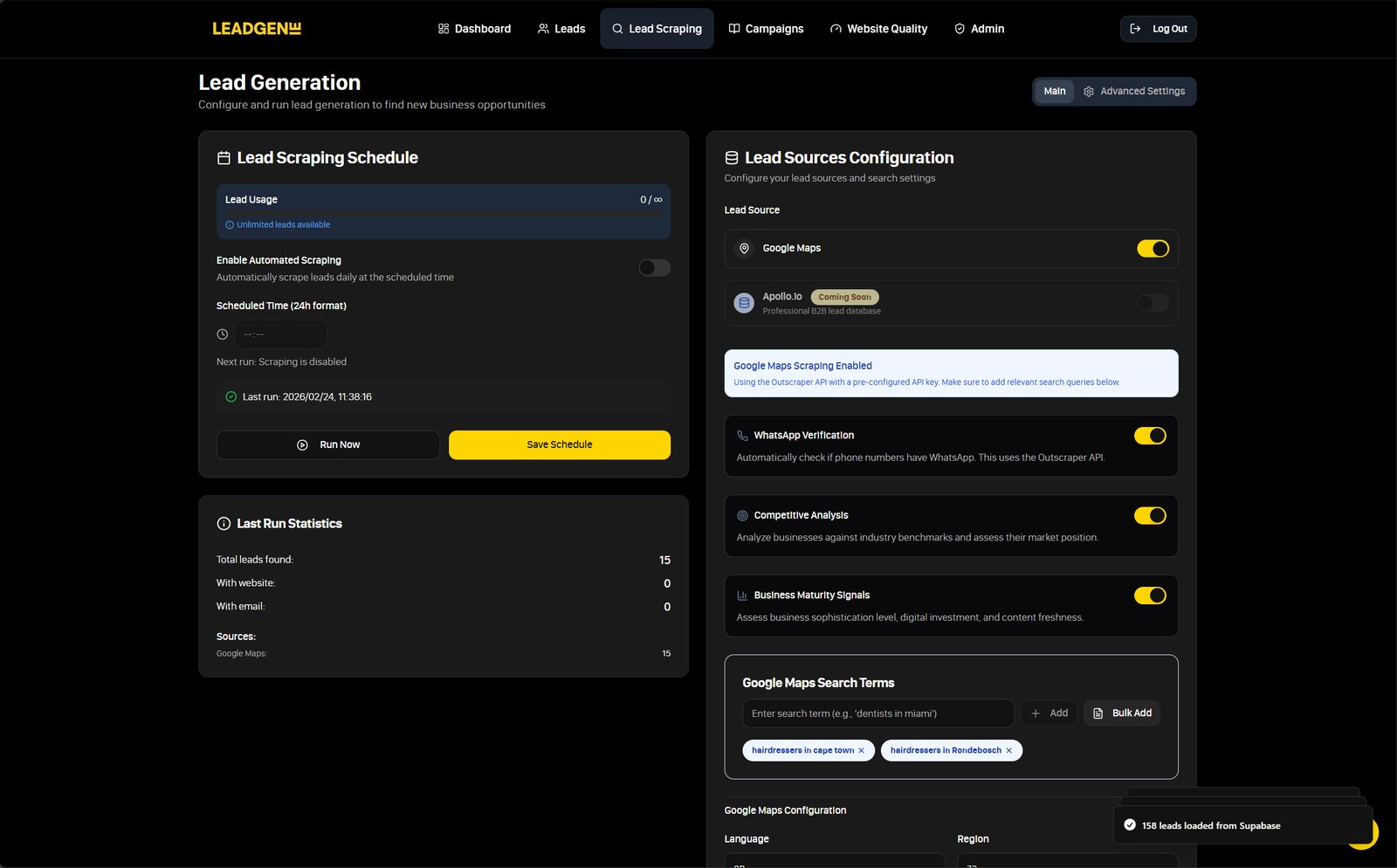Click the Run Now button
The width and height of the screenshot is (1397, 868).
(328, 444)
